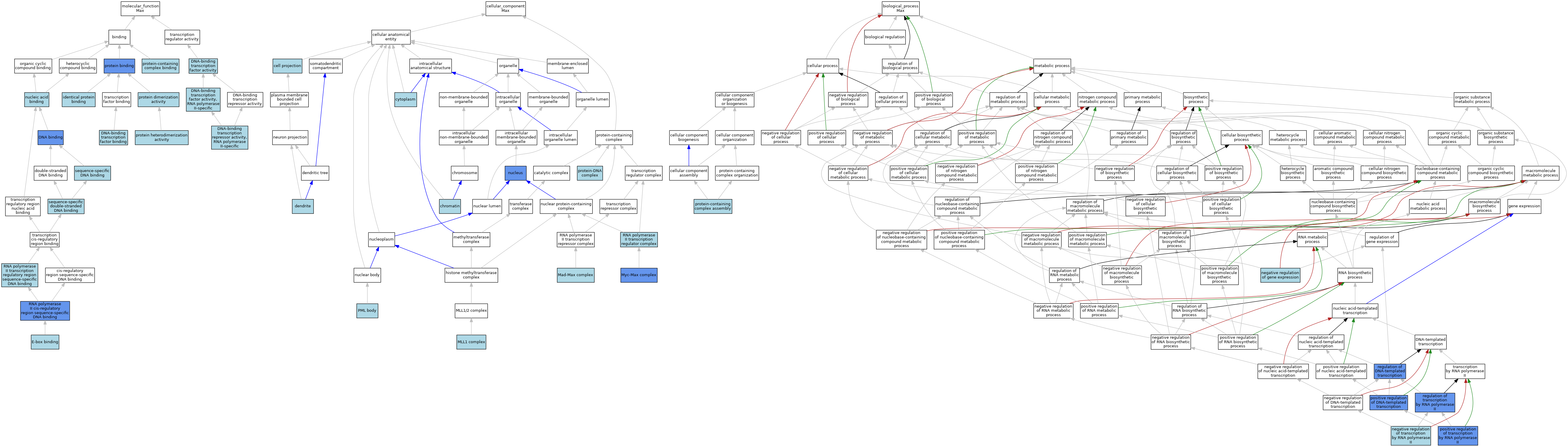Click the molecular_function Max root node
The width and height of the screenshot is (1568, 447).
tap(140, 9)
